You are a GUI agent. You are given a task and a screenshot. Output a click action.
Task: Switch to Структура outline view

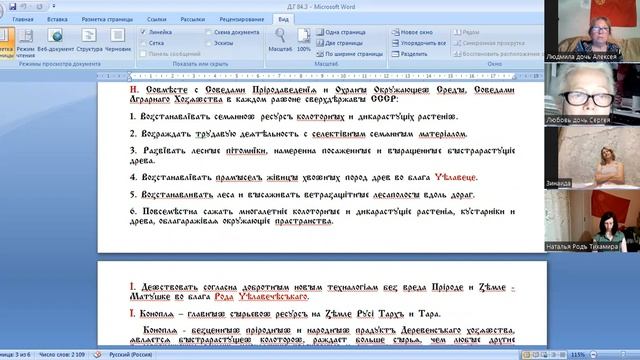[x=89, y=40]
